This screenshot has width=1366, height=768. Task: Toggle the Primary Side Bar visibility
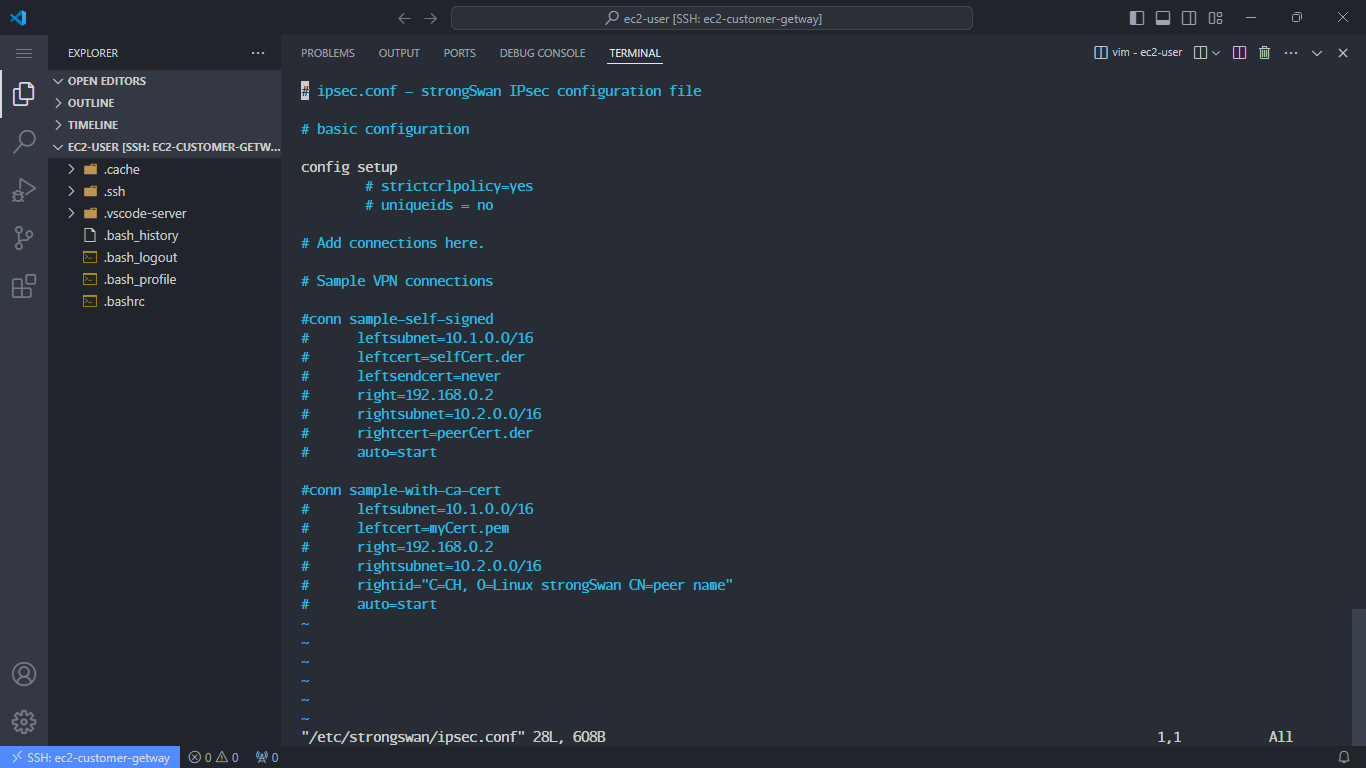[1137, 17]
